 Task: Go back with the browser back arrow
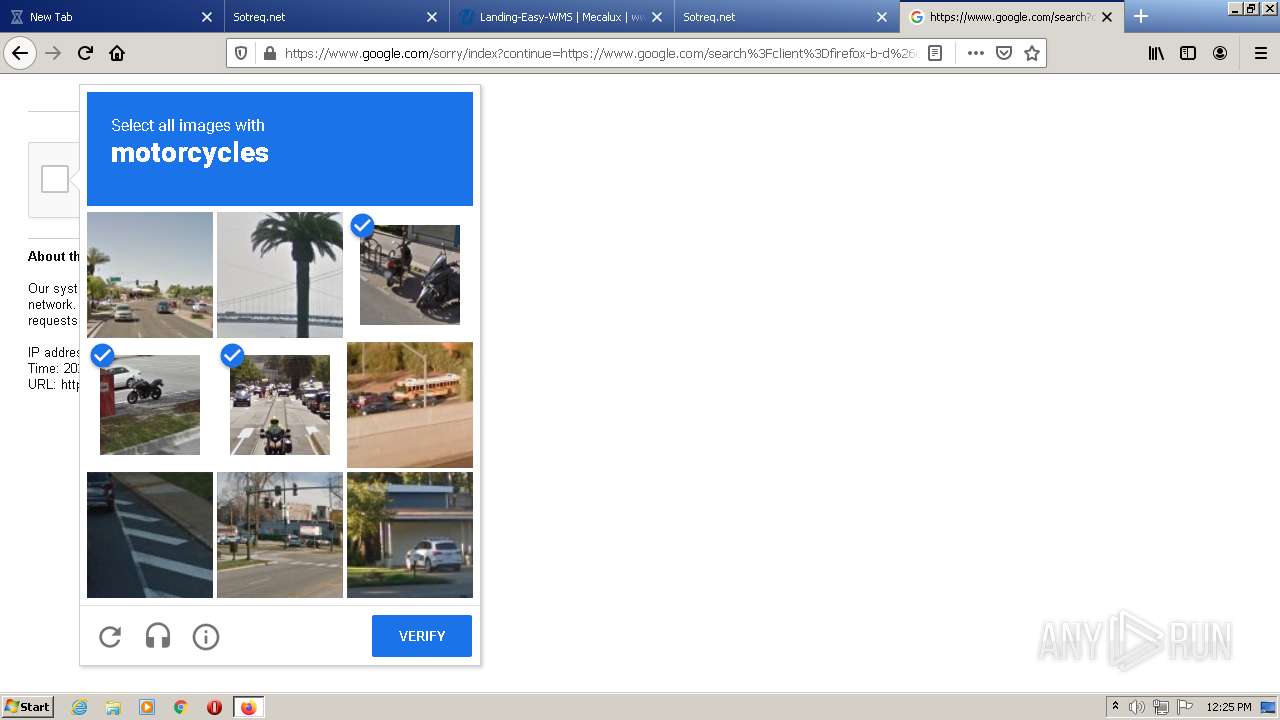[x=20, y=53]
